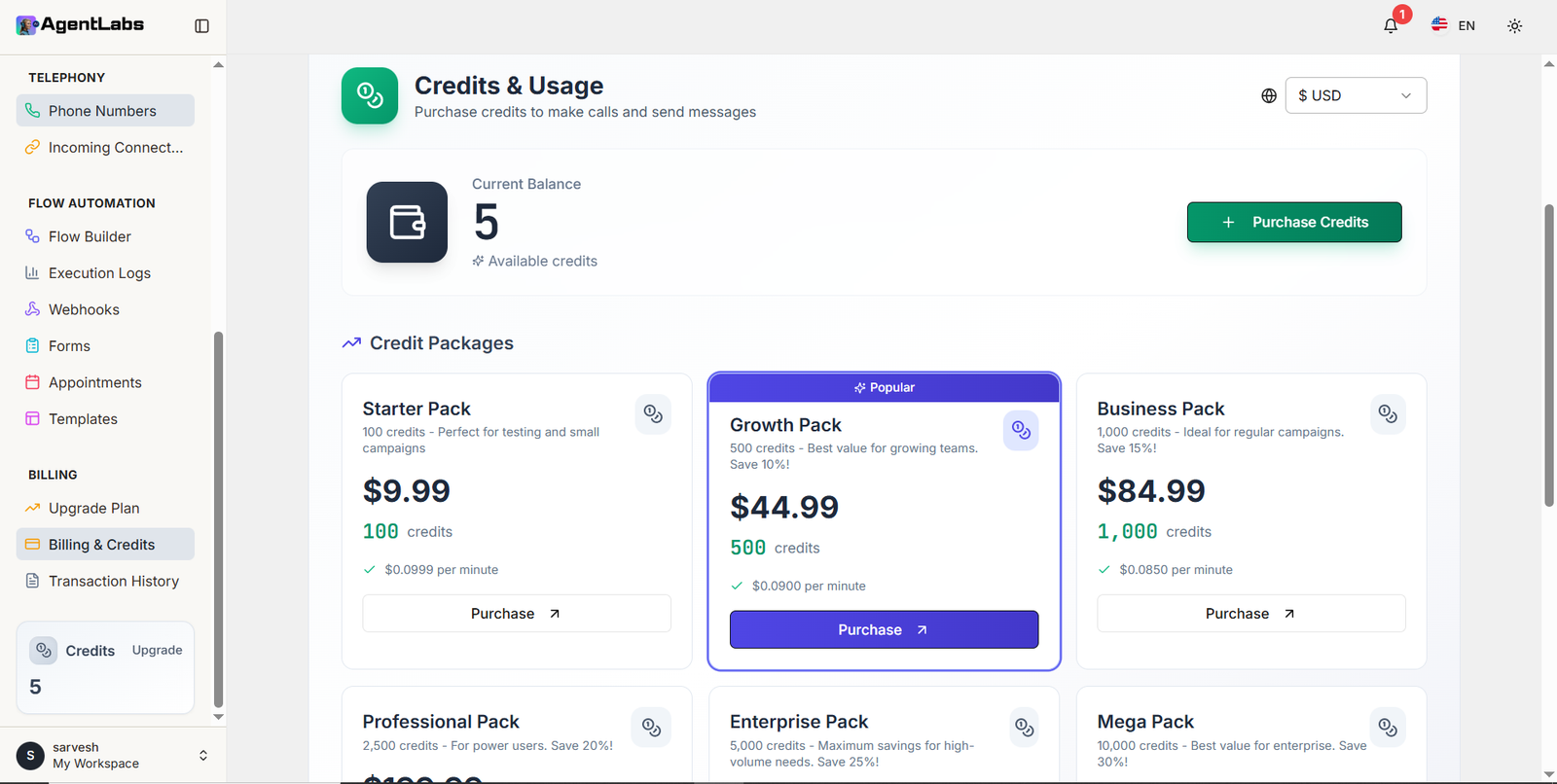Screen dimensions: 1557x784
Task: Click the Enterprise Pack coins icon
Action: pos(1024,727)
